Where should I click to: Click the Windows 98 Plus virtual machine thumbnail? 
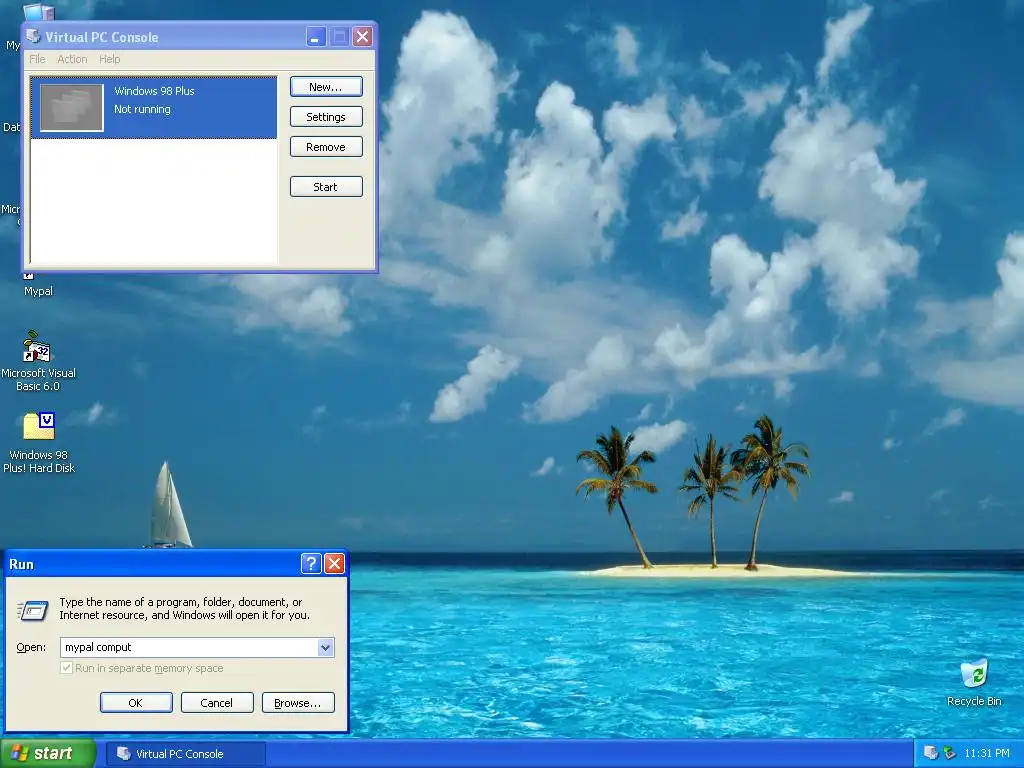pyautogui.click(x=71, y=108)
